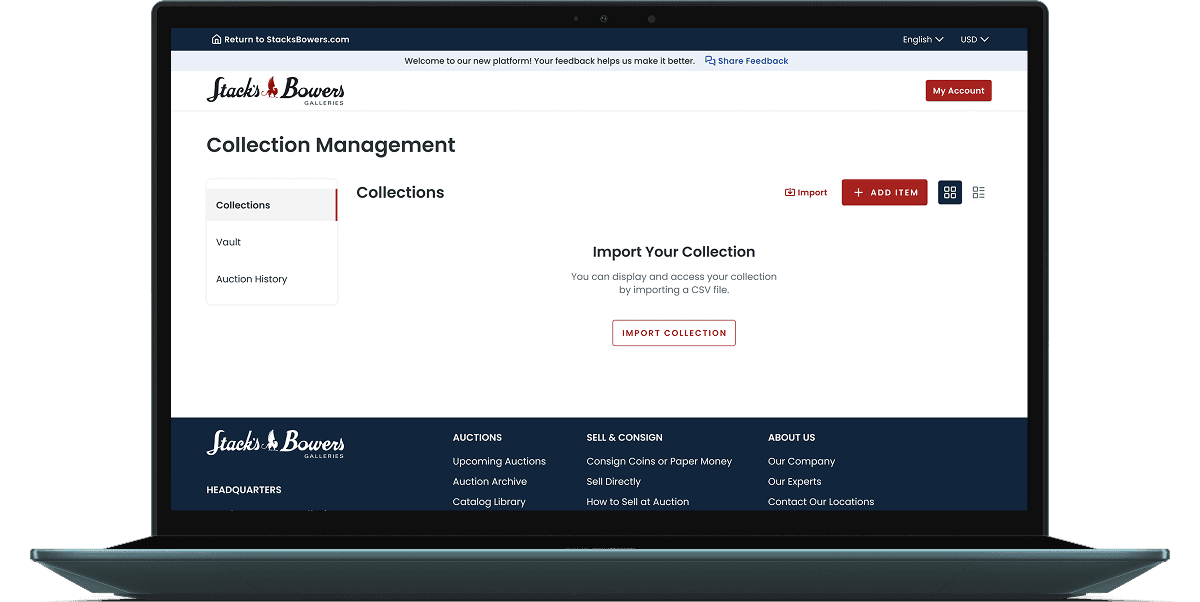Viewport: 1200px width, 602px height.
Task: Select the grid view icon
Action: pos(949,192)
